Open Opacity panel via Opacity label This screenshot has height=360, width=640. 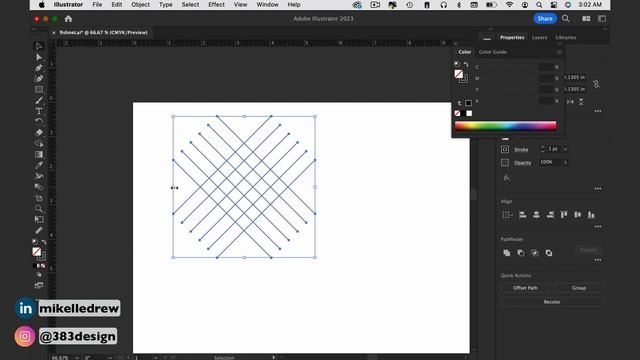click(522, 163)
